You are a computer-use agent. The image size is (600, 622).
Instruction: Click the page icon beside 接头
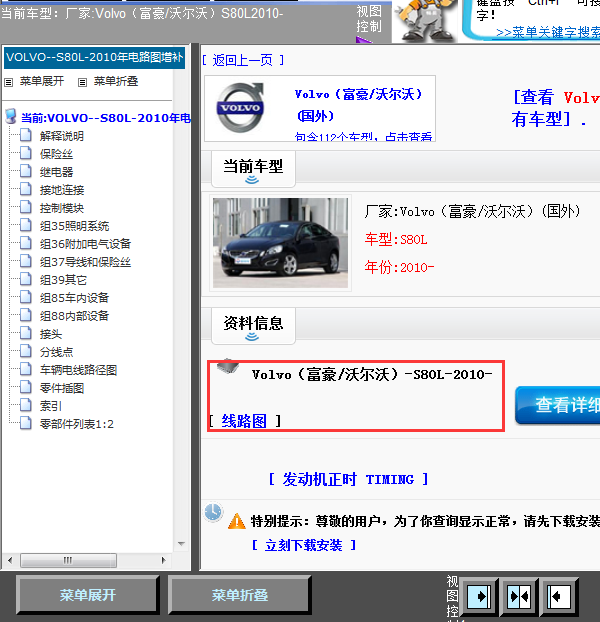26,332
